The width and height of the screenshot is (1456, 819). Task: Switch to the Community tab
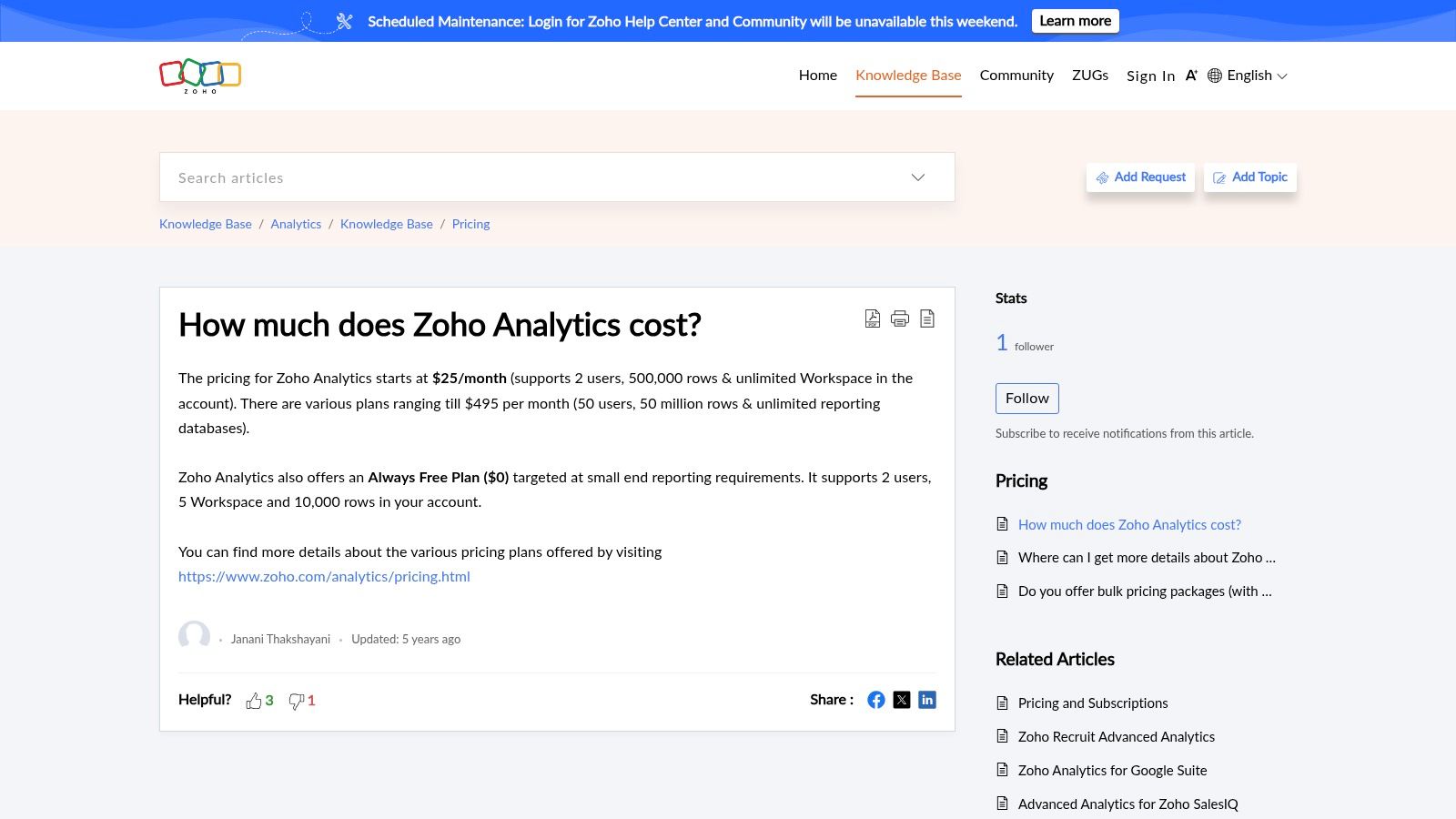click(x=1016, y=75)
